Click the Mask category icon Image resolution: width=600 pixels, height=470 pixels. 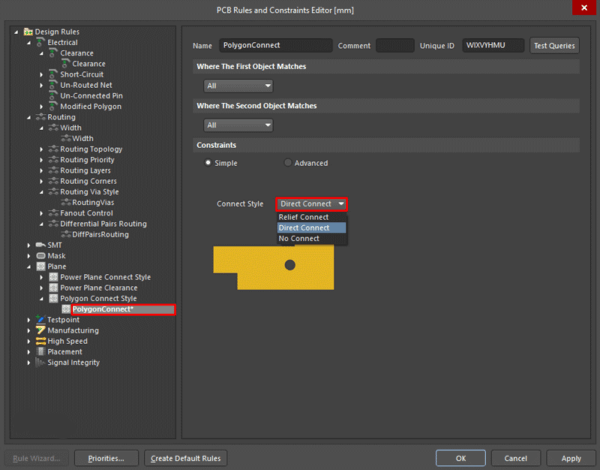pos(41,256)
